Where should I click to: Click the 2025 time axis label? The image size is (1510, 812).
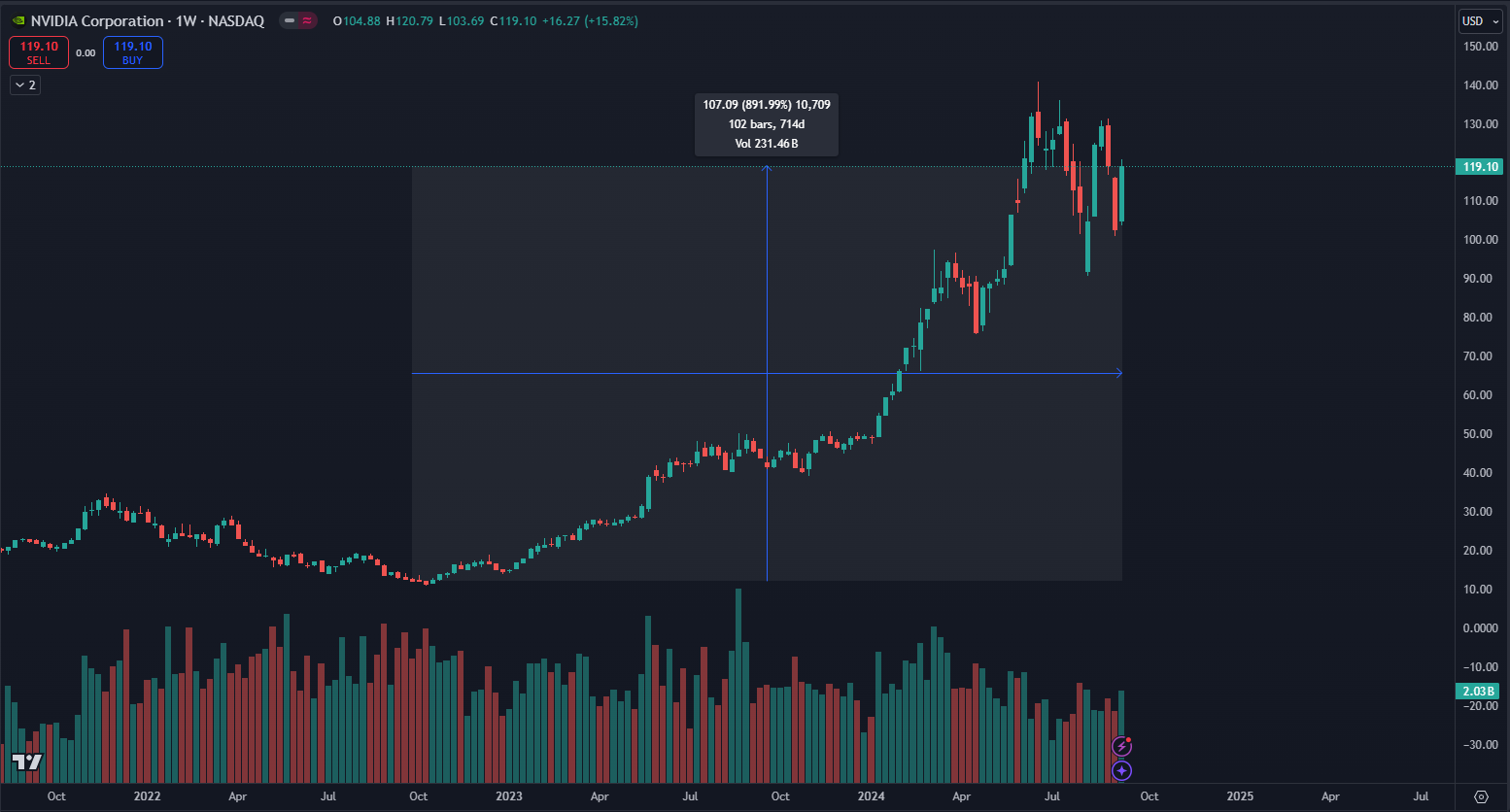1240,796
